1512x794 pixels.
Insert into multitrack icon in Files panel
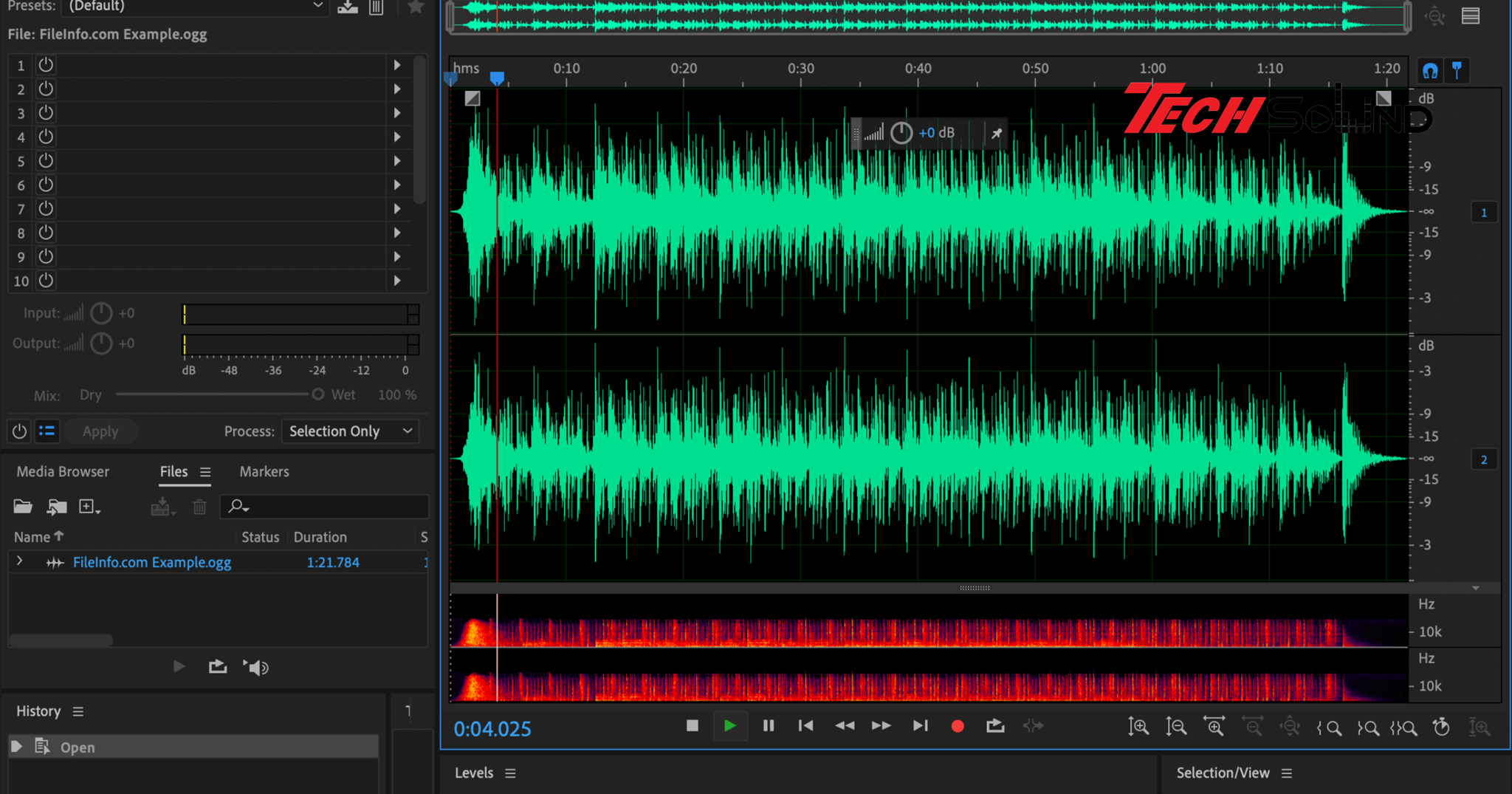[x=162, y=507]
